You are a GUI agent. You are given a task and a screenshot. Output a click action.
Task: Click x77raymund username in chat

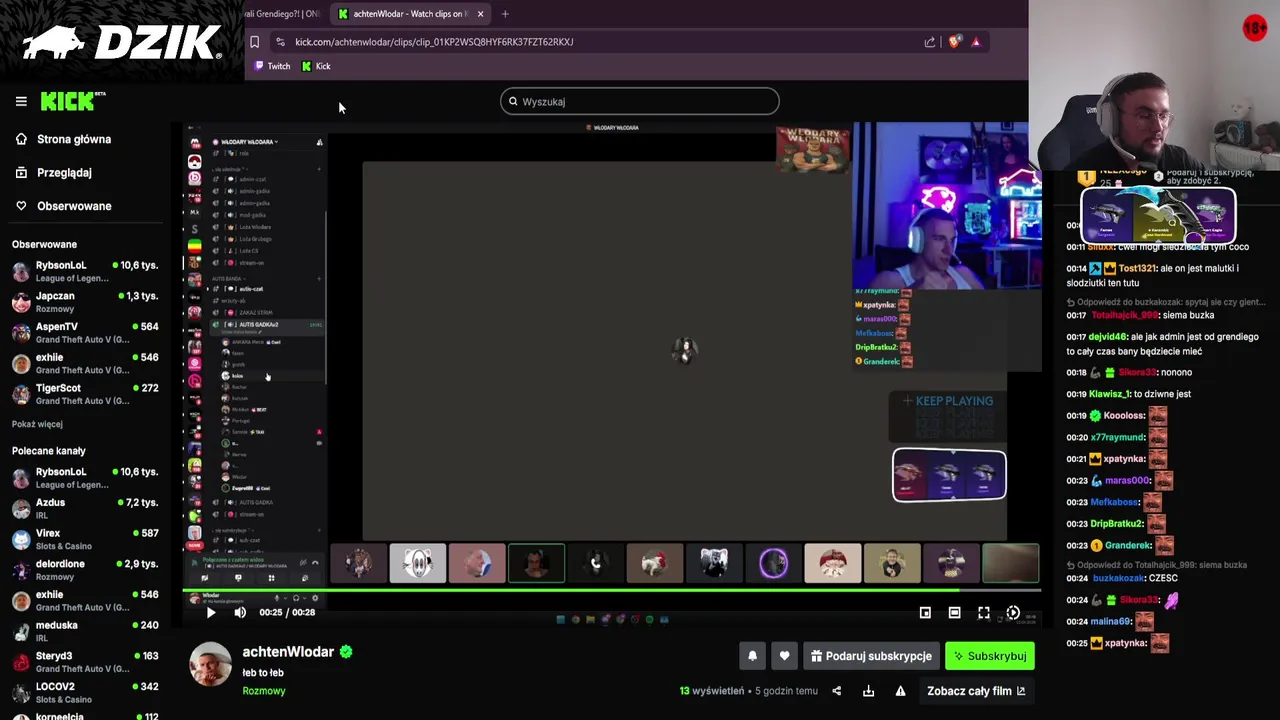[x=1118, y=437]
